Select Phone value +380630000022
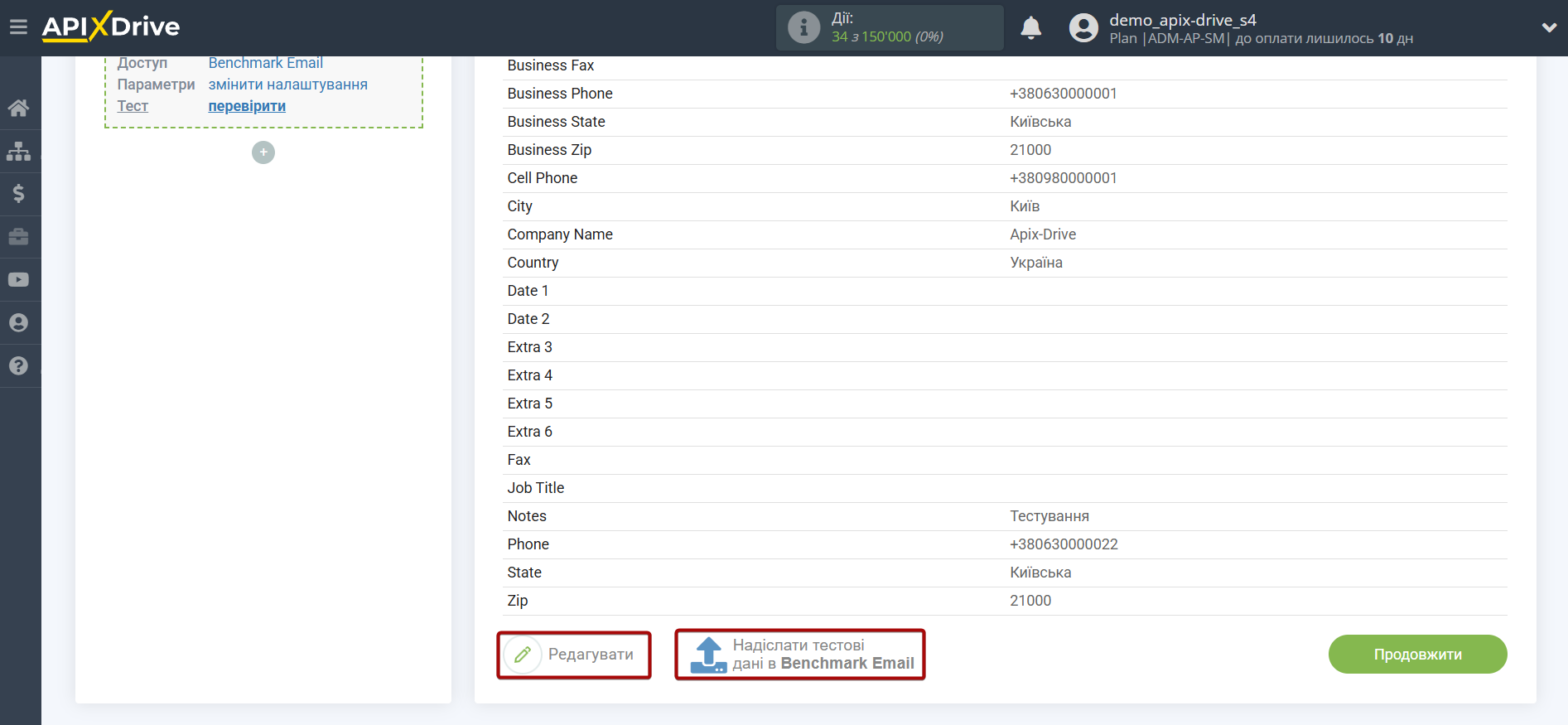The height and width of the screenshot is (725, 1568). point(1064,544)
